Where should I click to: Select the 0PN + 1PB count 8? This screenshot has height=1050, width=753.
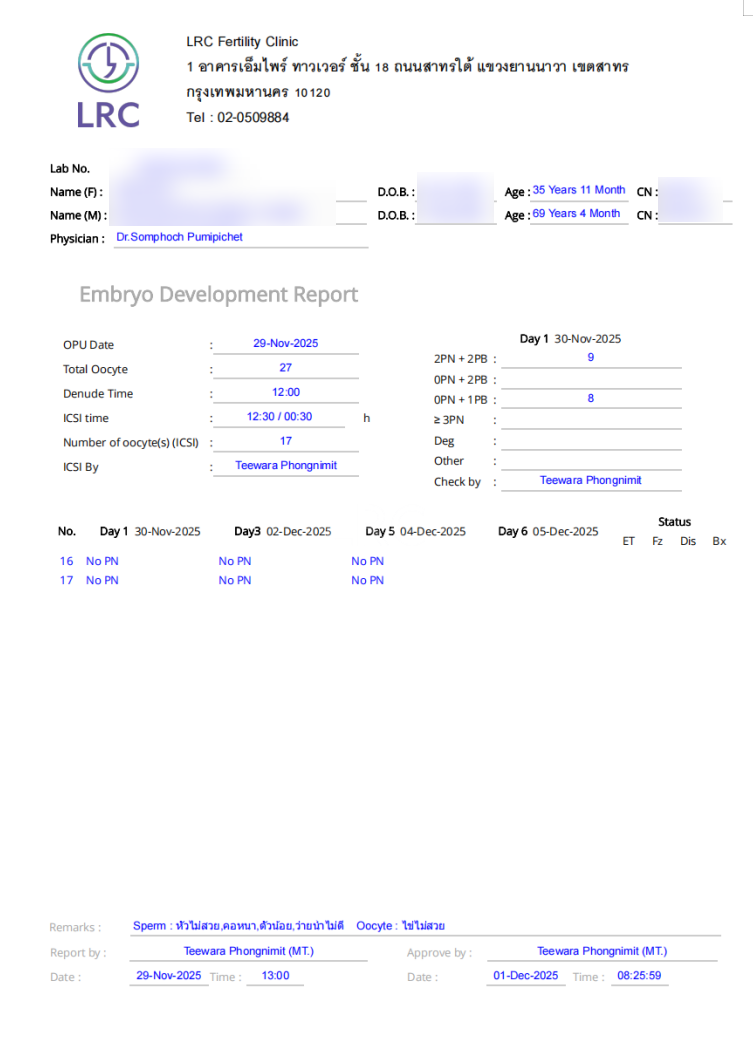coord(590,398)
